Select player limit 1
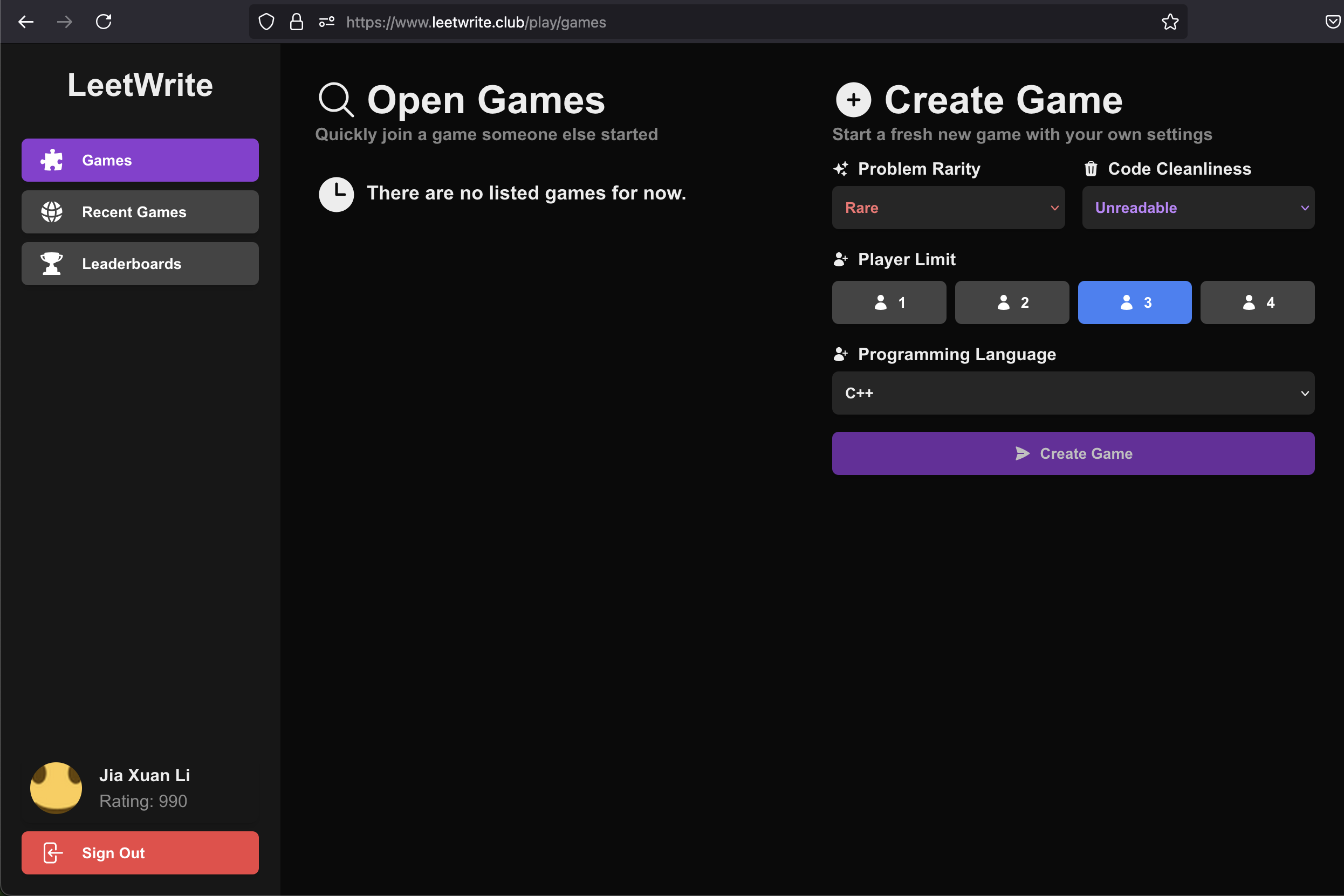 pyautogui.click(x=888, y=302)
